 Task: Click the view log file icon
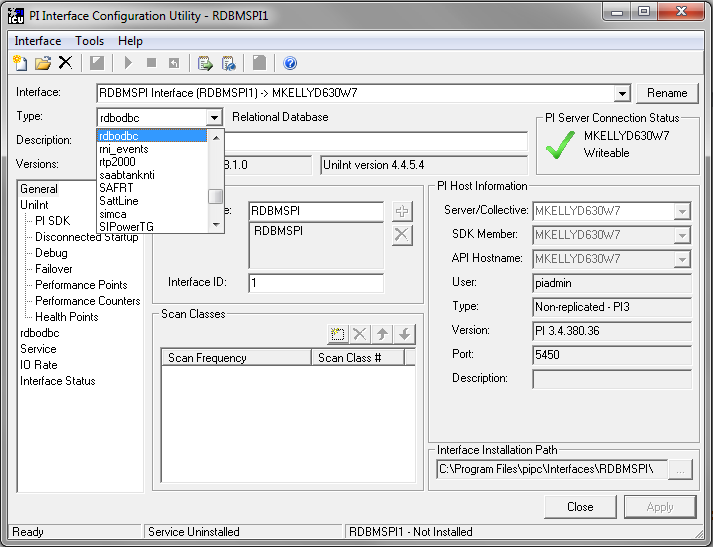pyautogui.click(x=228, y=63)
